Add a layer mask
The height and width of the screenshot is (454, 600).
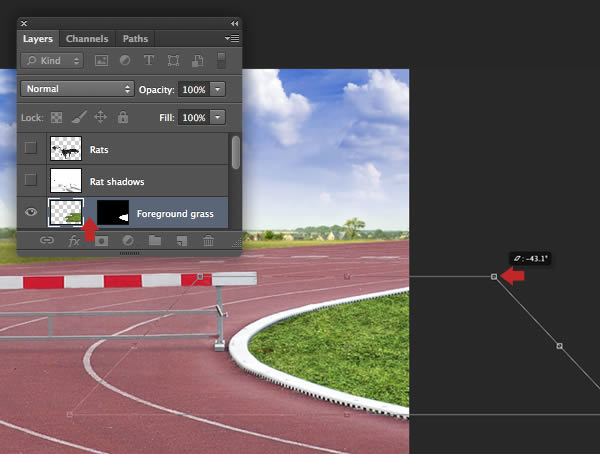[101, 241]
